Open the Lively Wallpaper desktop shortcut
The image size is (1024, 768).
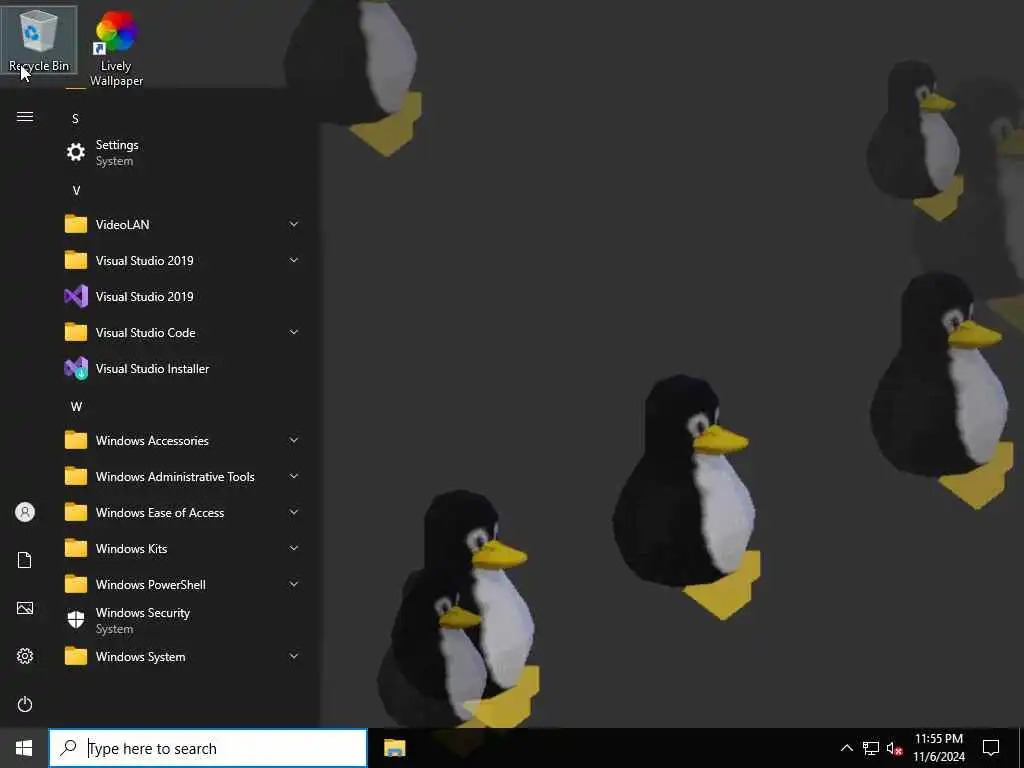point(116,47)
